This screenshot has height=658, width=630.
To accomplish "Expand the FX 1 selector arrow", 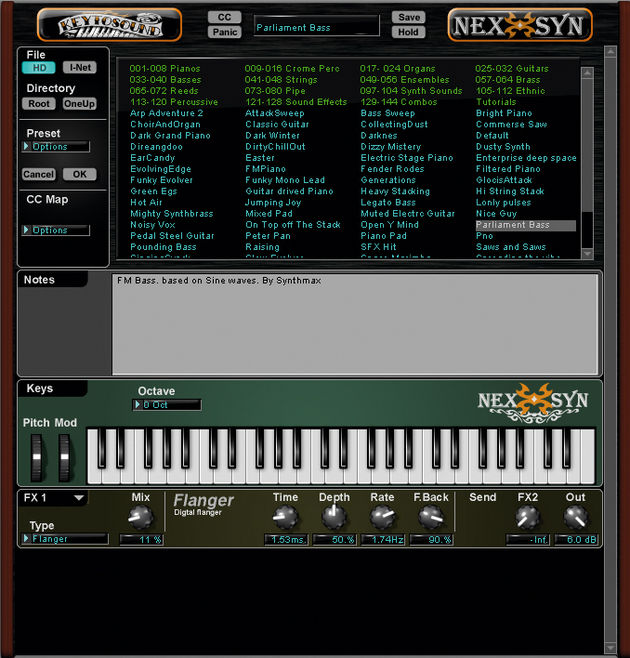I will tap(78, 498).
